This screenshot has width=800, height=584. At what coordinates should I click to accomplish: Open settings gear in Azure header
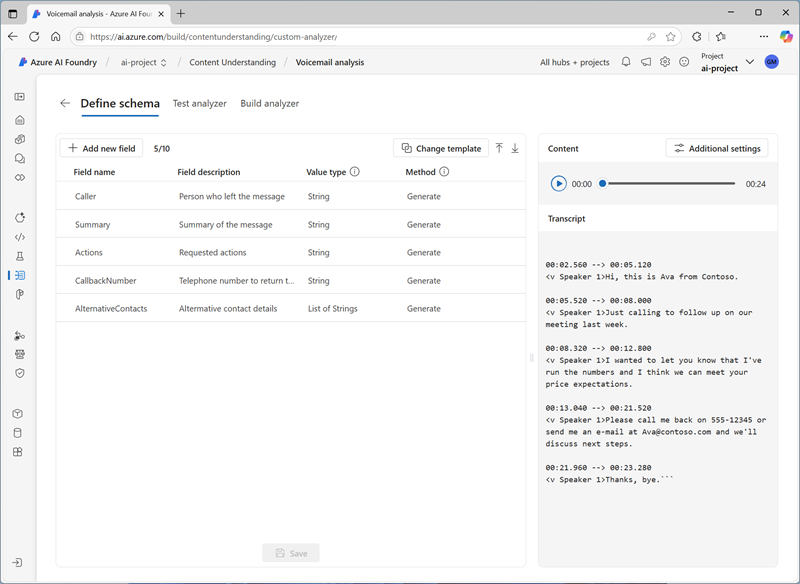coord(665,62)
